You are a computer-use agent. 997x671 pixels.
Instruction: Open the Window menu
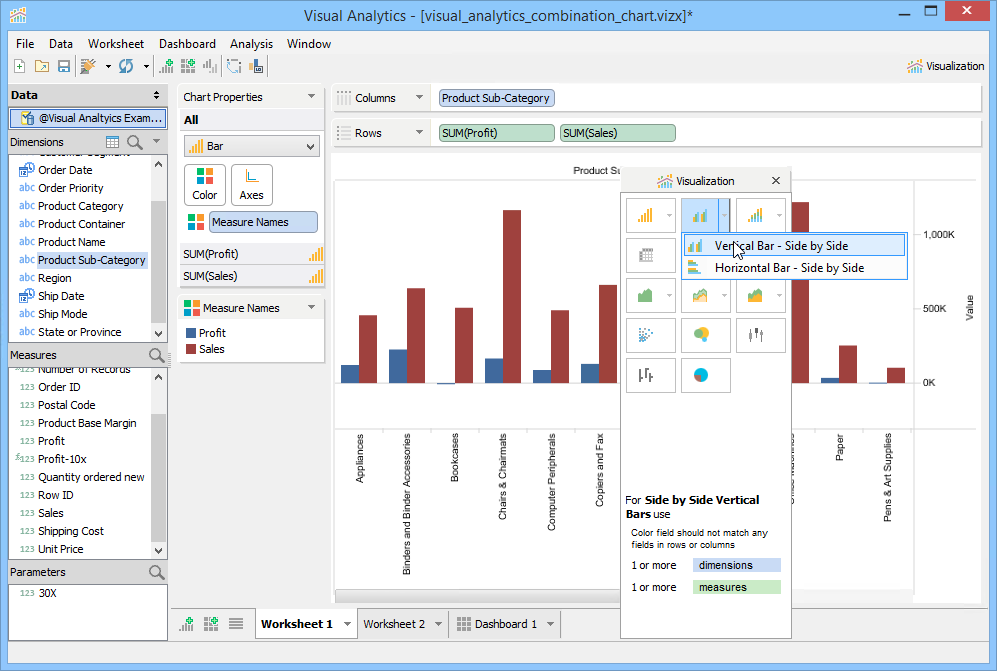coord(308,44)
